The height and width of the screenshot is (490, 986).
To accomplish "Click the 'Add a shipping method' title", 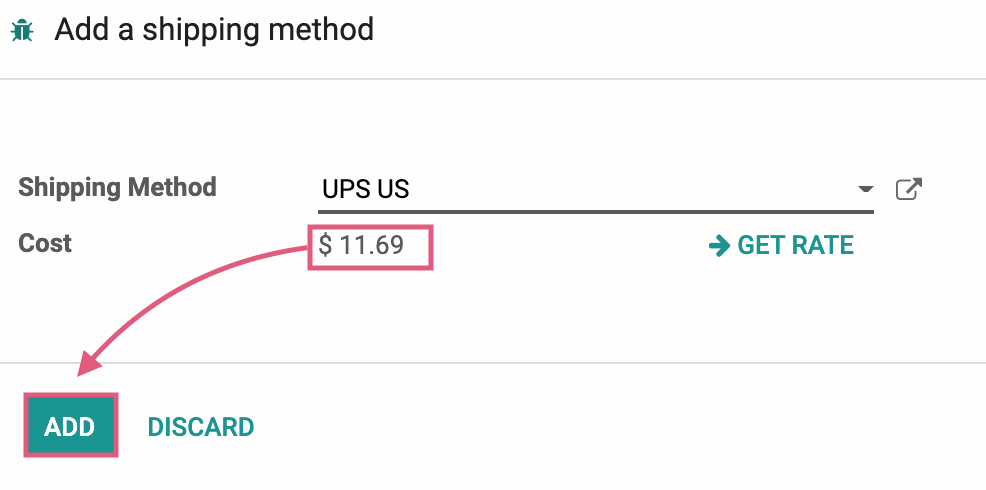I will tap(214, 30).
